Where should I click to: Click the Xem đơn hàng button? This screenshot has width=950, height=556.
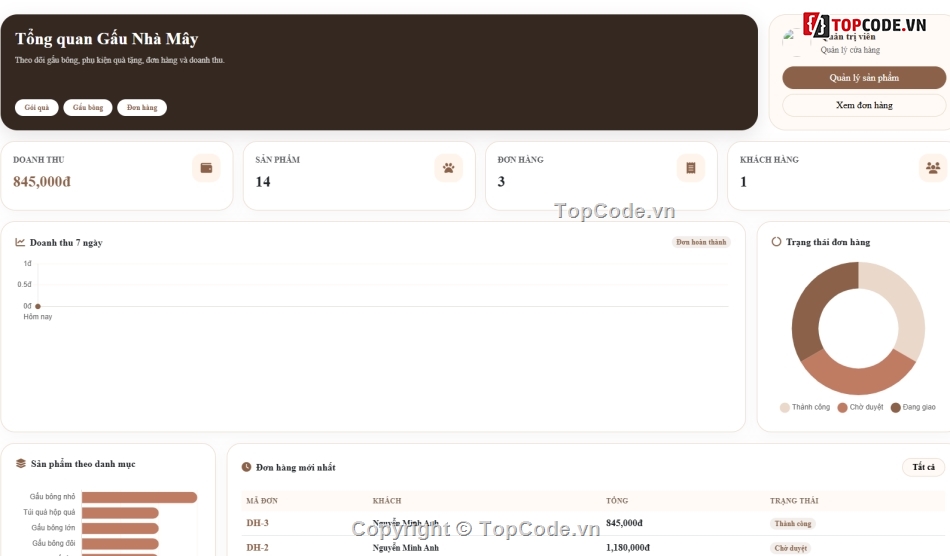pos(864,105)
